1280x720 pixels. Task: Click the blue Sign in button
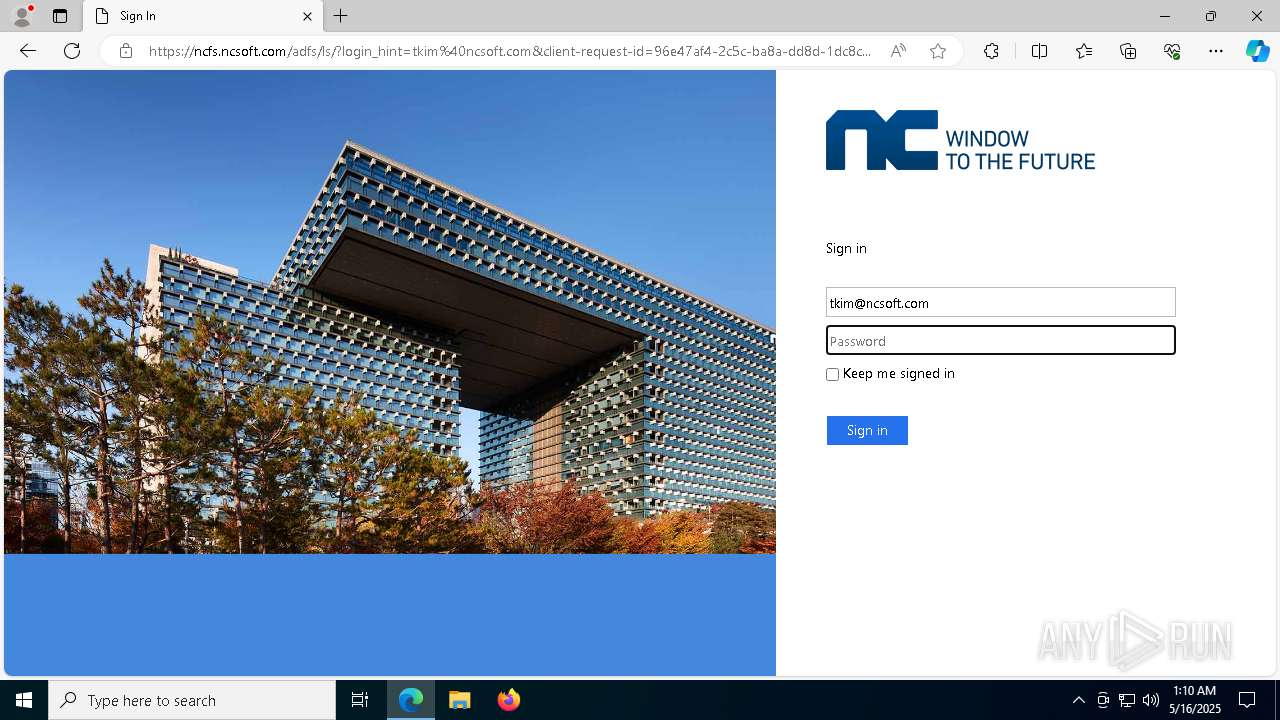[867, 430]
